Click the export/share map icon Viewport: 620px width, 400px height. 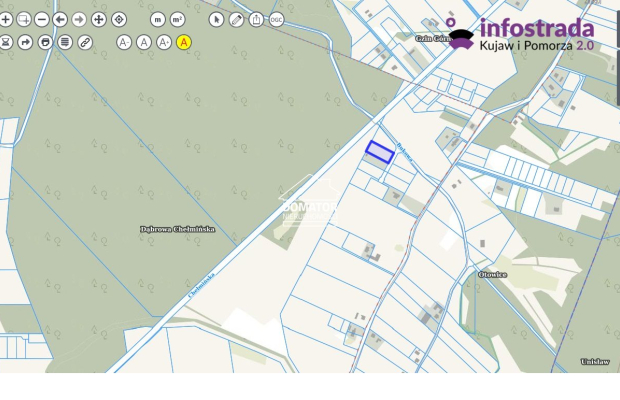coord(256,19)
